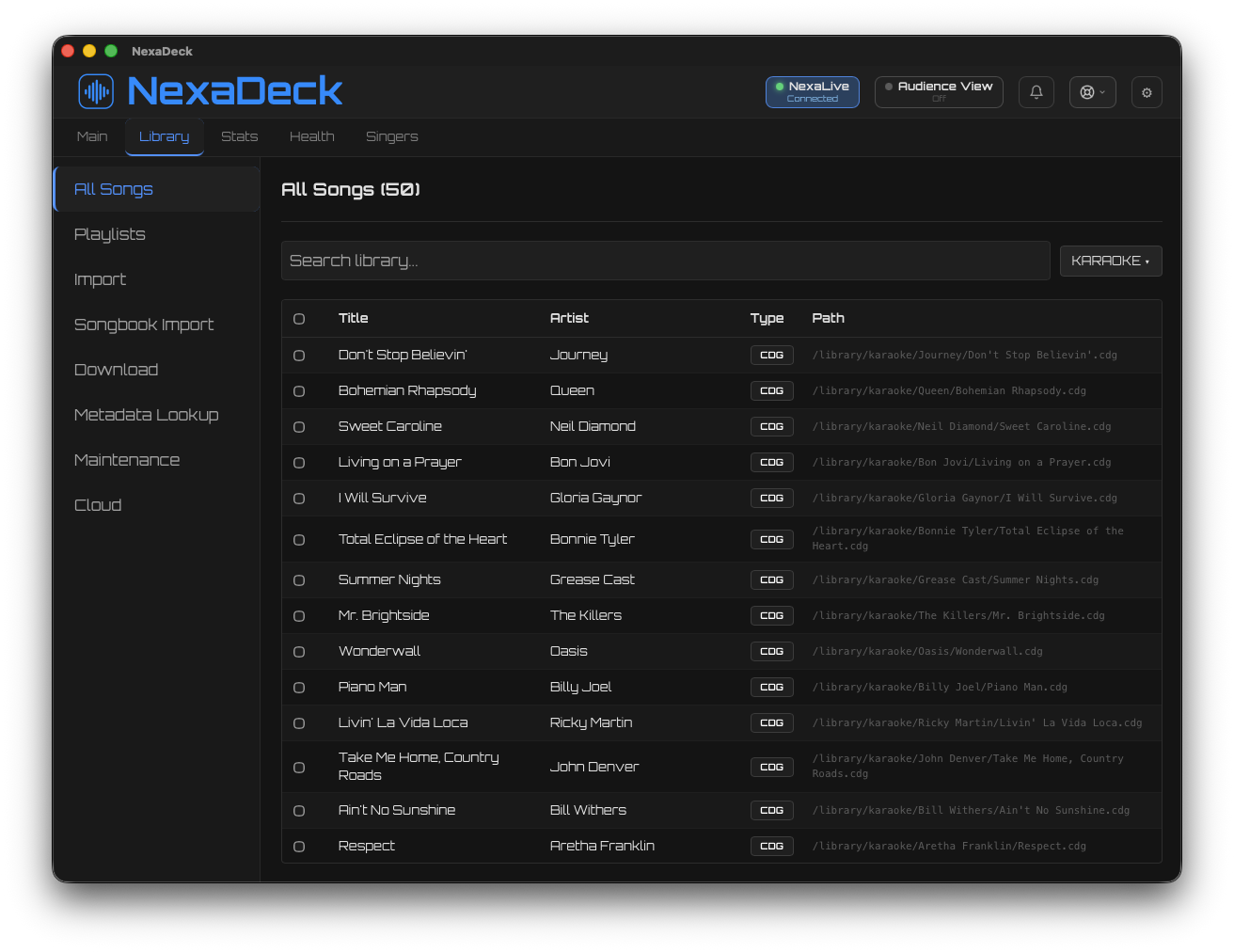Open Metadata Lookup in the sidebar
Image resolution: width=1234 pixels, height=952 pixels.
point(146,415)
